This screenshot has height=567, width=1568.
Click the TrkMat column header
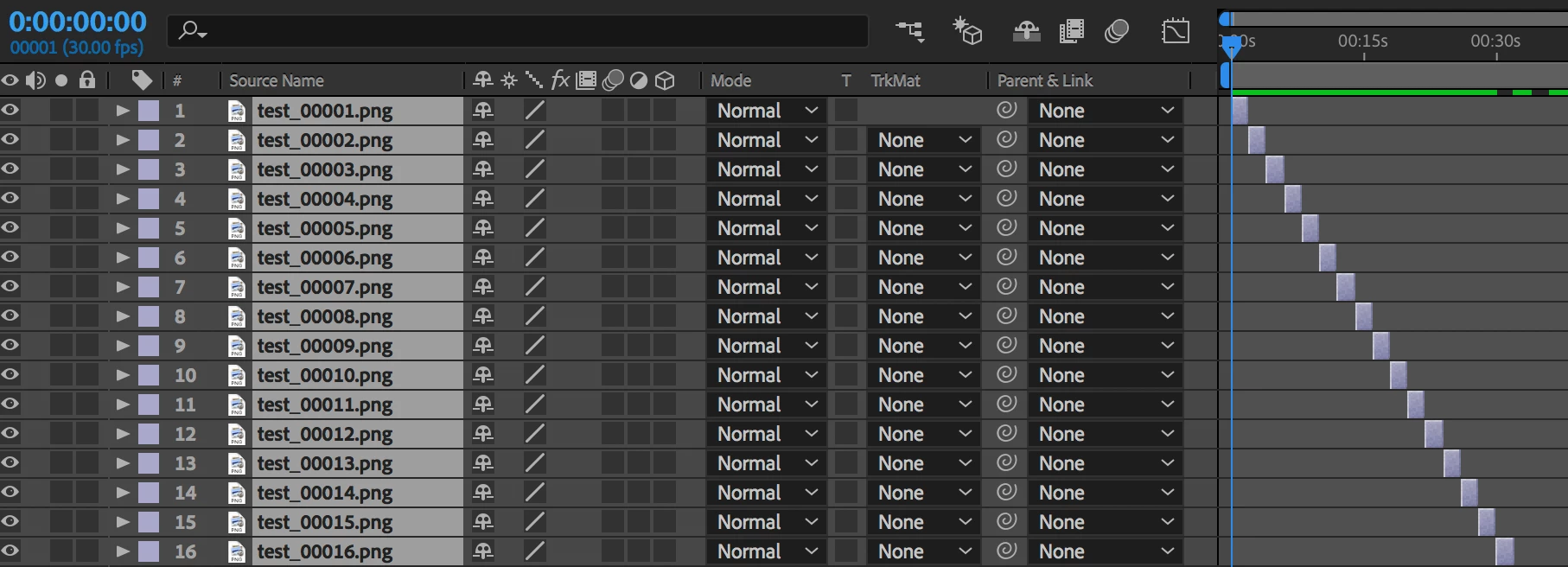896,80
